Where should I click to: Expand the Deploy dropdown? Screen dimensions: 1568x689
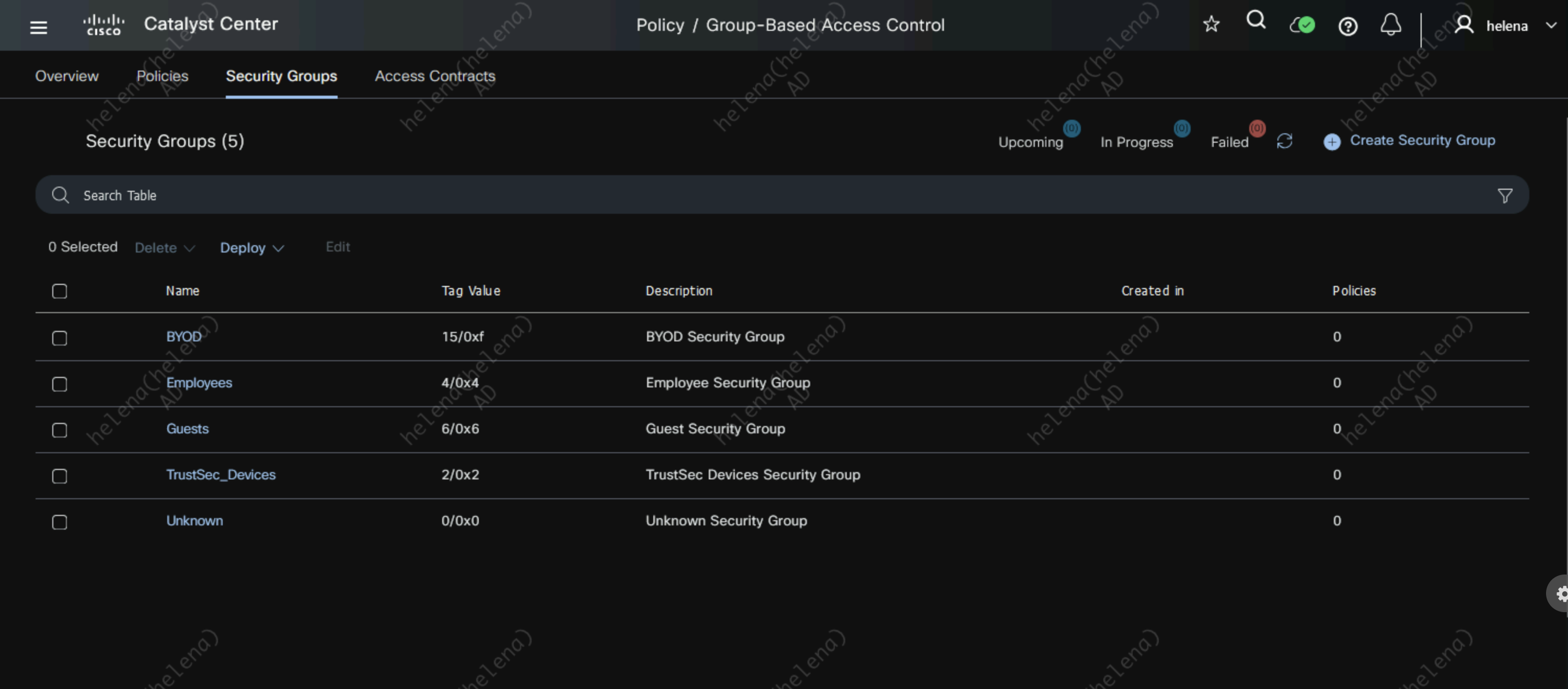click(x=251, y=248)
